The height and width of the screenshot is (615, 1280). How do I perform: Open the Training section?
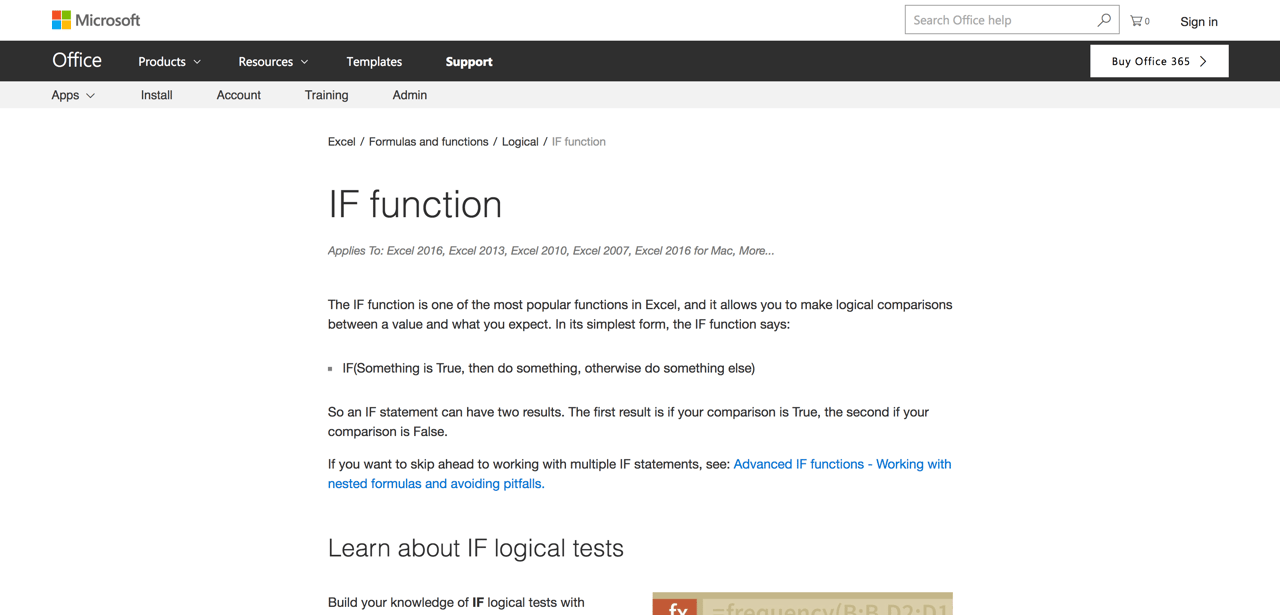(x=326, y=95)
